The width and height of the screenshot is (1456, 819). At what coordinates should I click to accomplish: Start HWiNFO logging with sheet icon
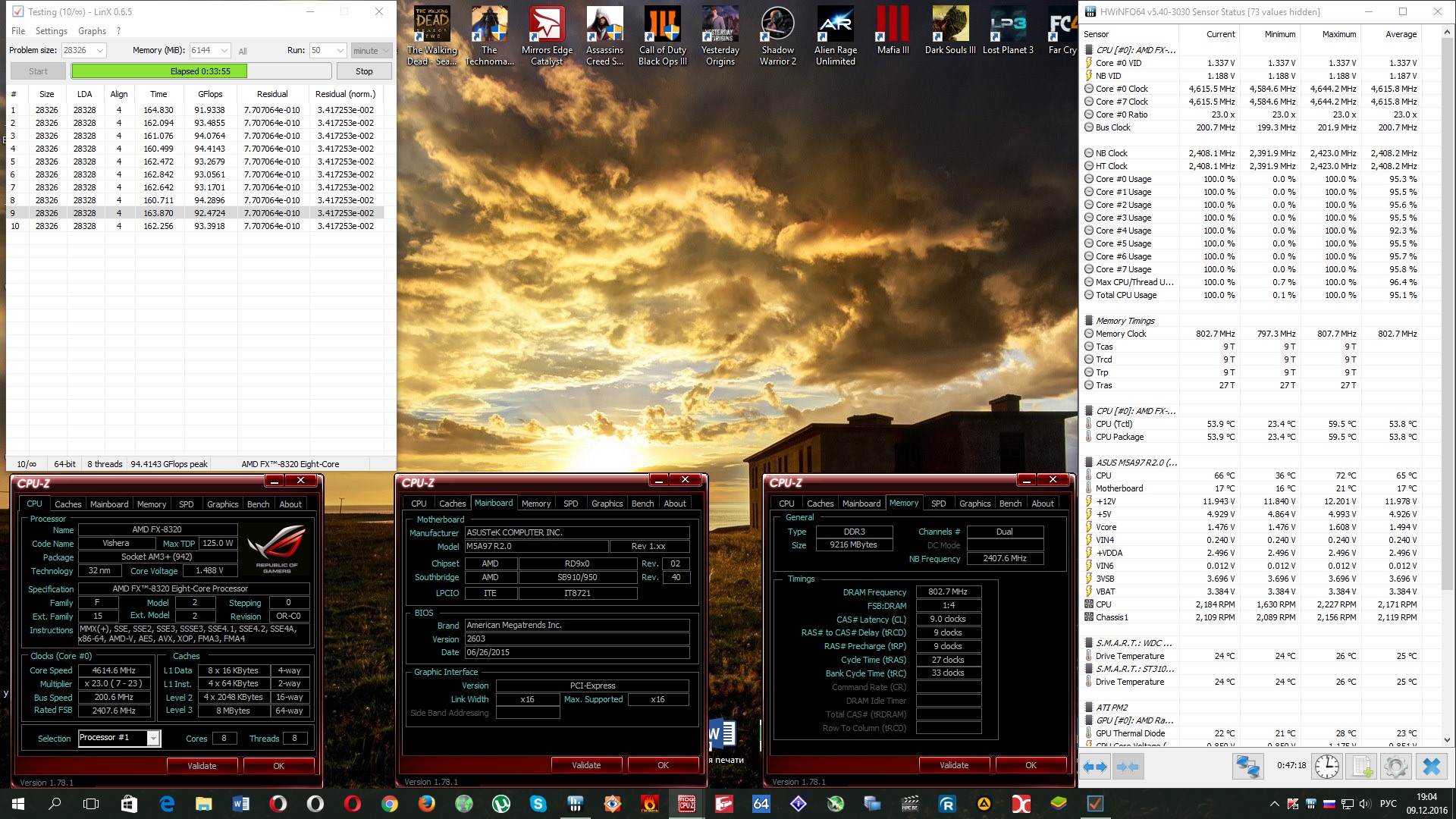click(1362, 767)
